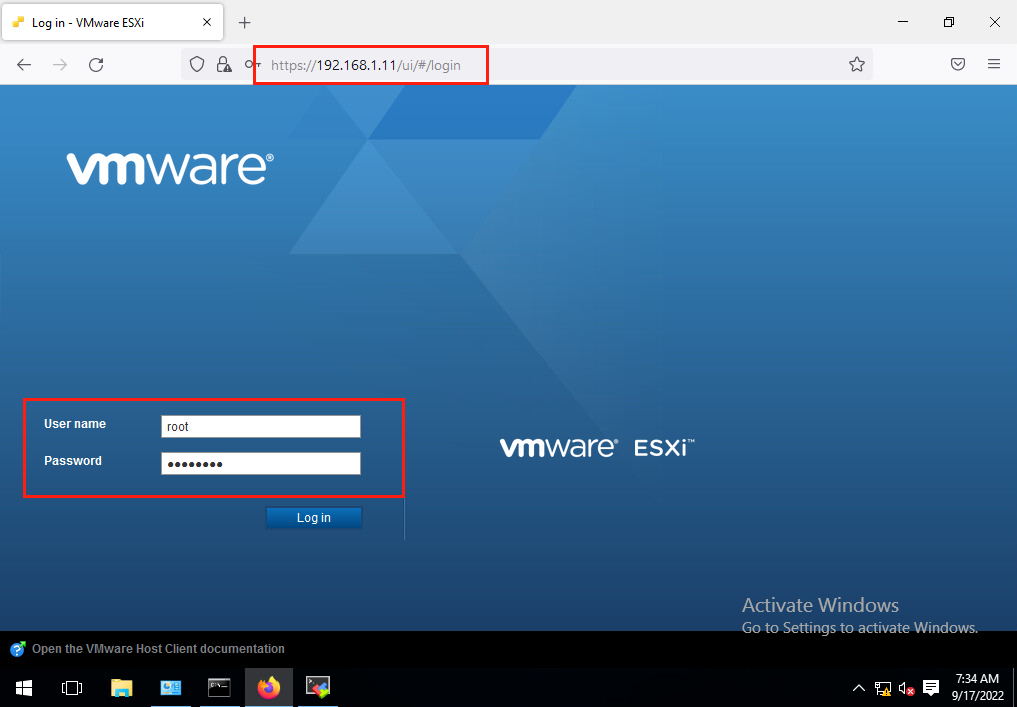Viewport: 1017px width, 707px height.
Task: Open the saved logins key icon
Action: click(x=252, y=64)
